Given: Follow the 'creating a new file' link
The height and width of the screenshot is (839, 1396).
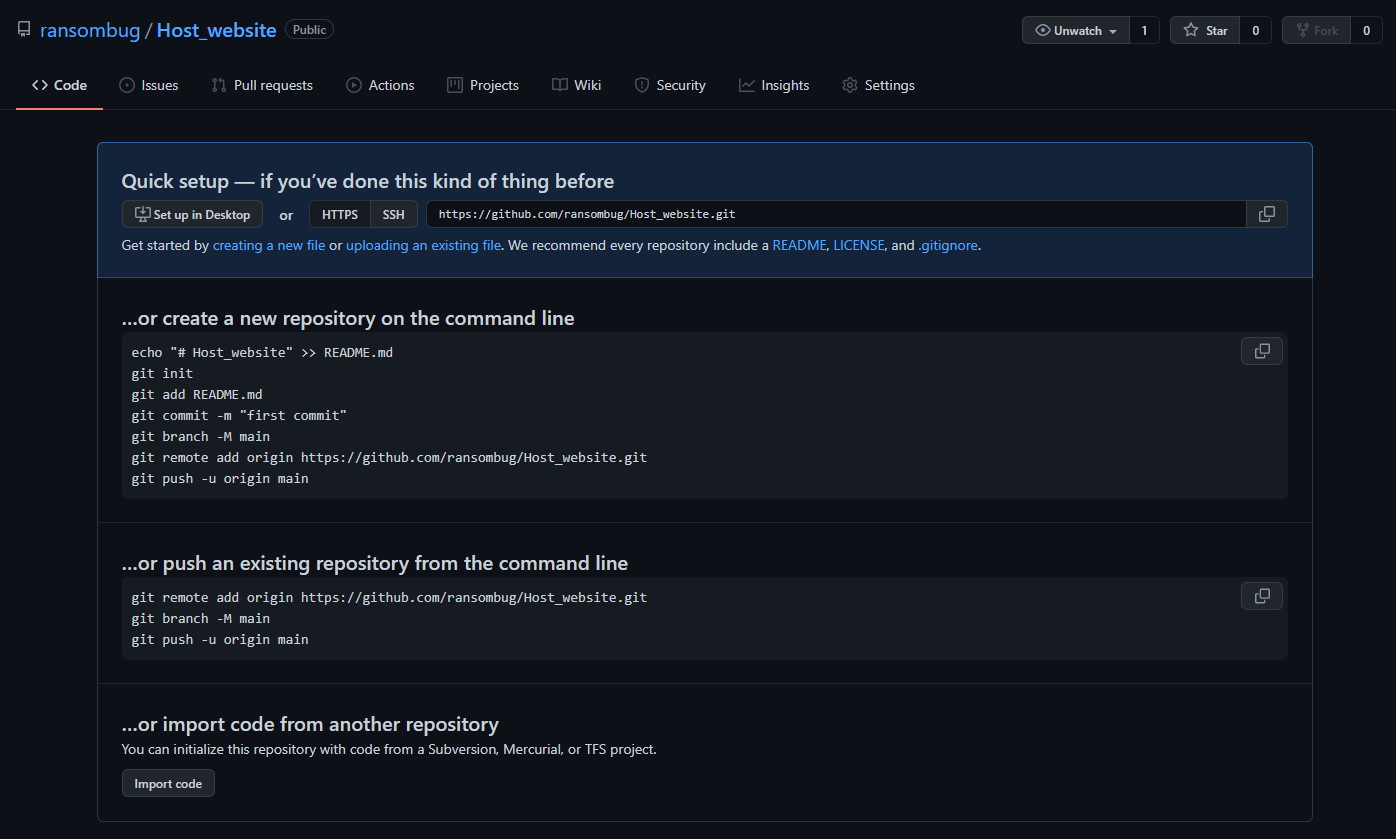Looking at the screenshot, I should point(268,245).
